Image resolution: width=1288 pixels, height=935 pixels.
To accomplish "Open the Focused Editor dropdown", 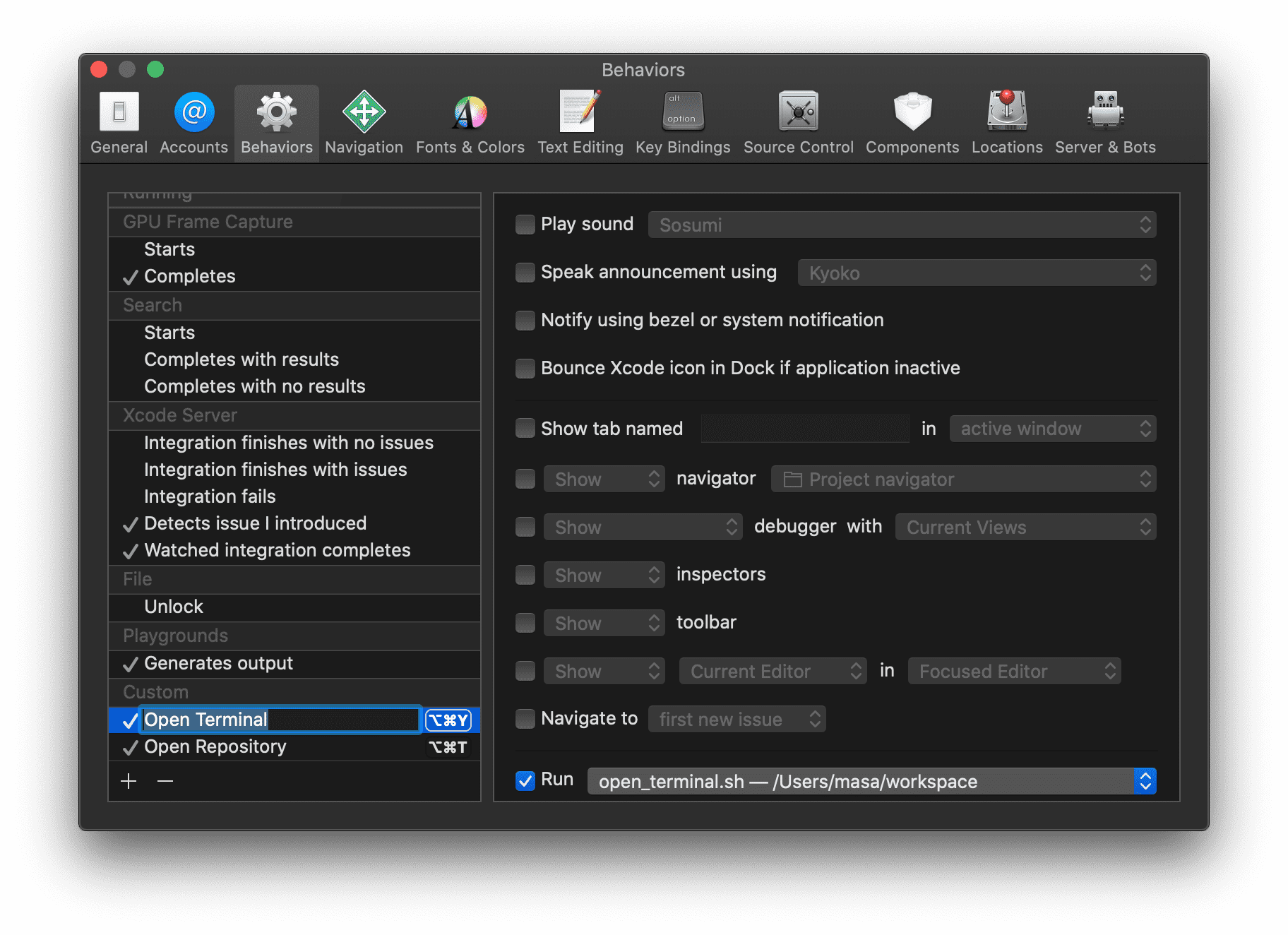I will pyautogui.click(x=1014, y=671).
